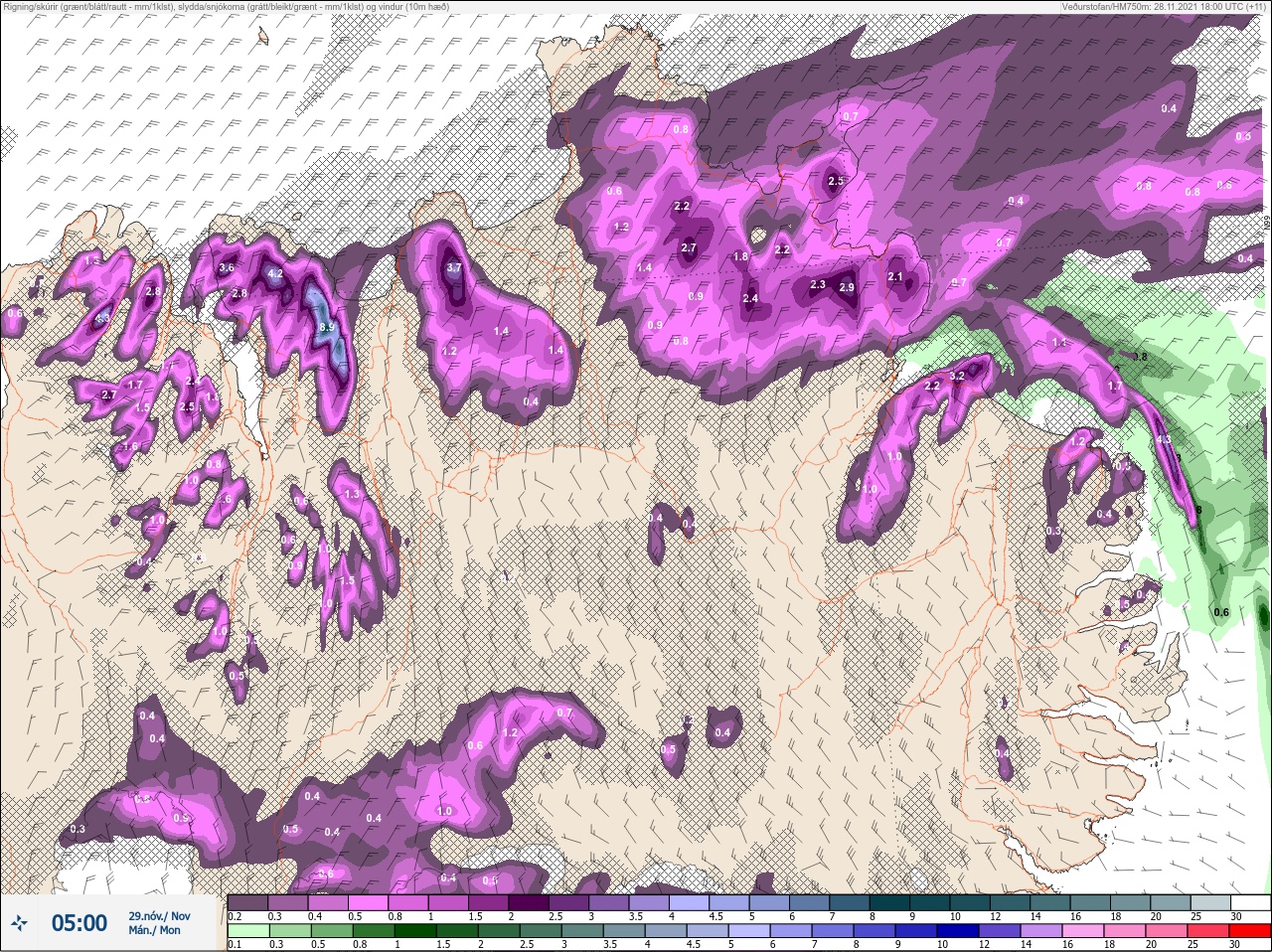Click the date text '29.nóv./ Nov'

point(159,915)
